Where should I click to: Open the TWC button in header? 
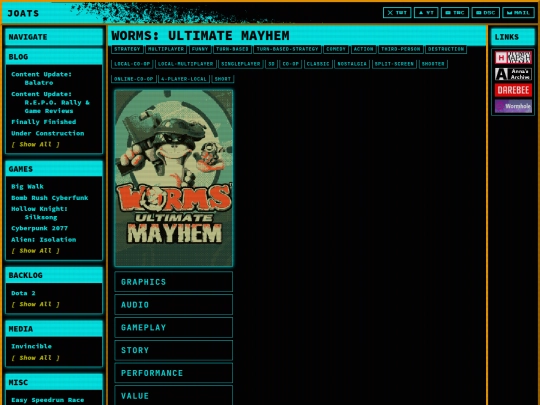[455, 13]
